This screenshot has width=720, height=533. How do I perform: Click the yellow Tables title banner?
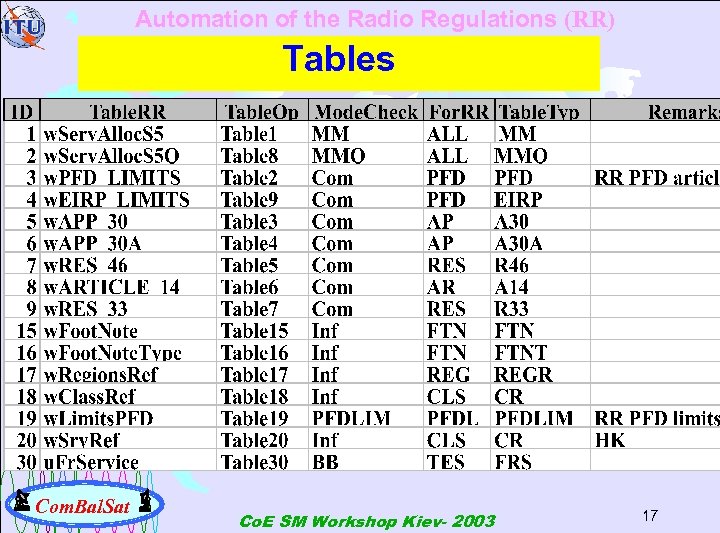(339, 62)
